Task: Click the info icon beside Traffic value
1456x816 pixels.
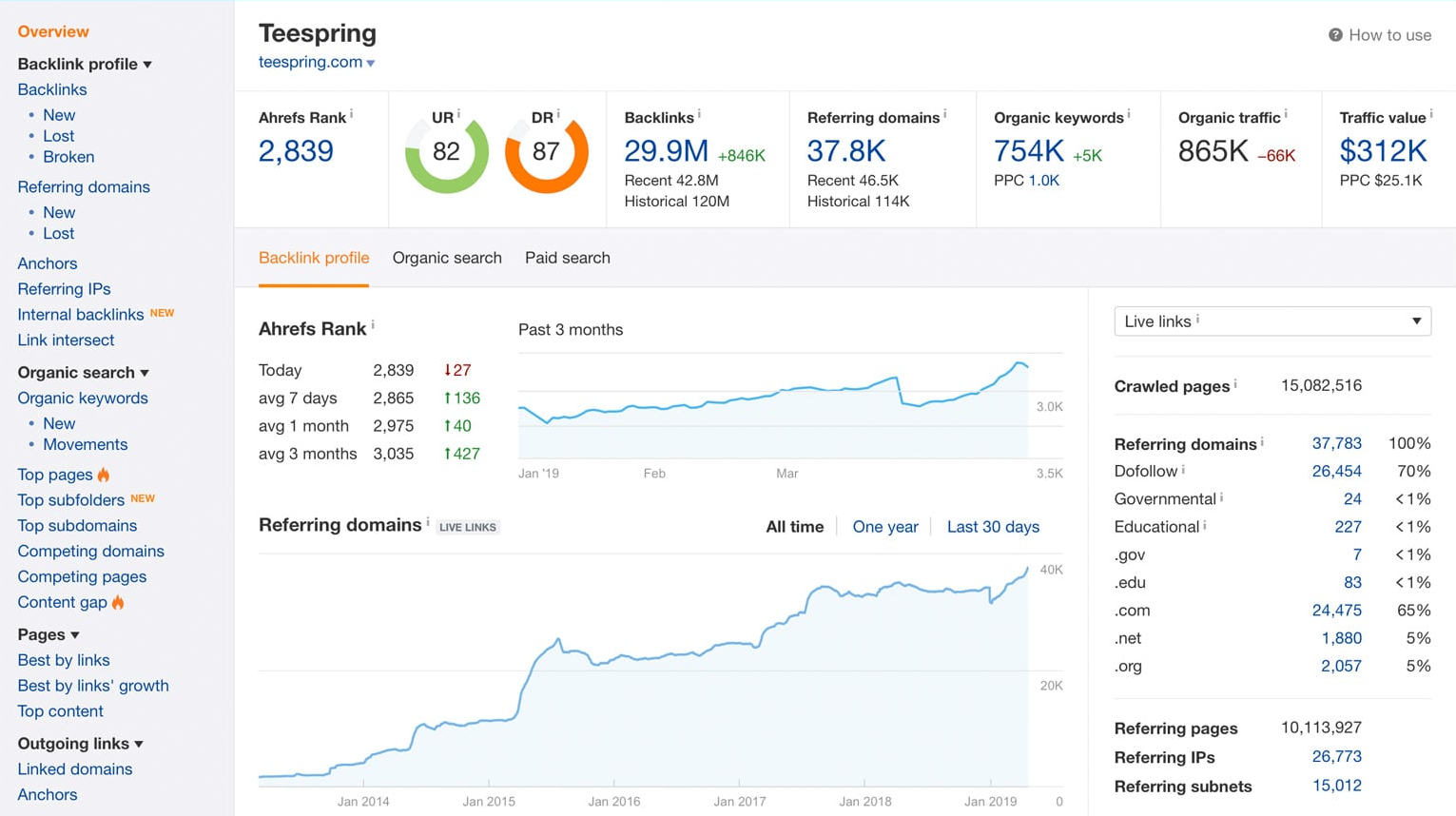Action: pyautogui.click(x=1431, y=114)
